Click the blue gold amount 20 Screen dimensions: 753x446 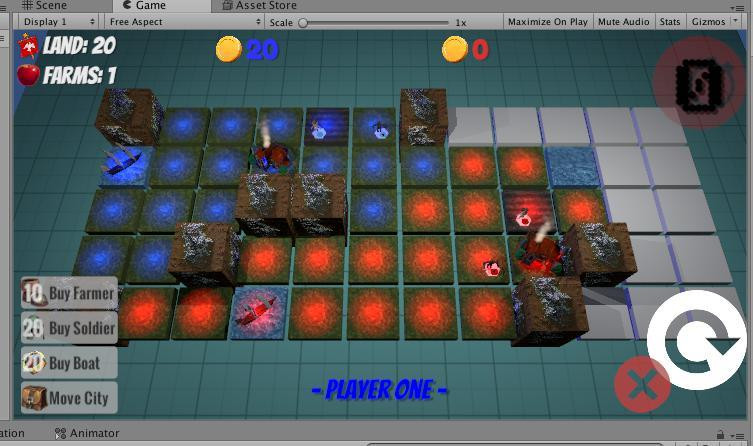(262, 49)
